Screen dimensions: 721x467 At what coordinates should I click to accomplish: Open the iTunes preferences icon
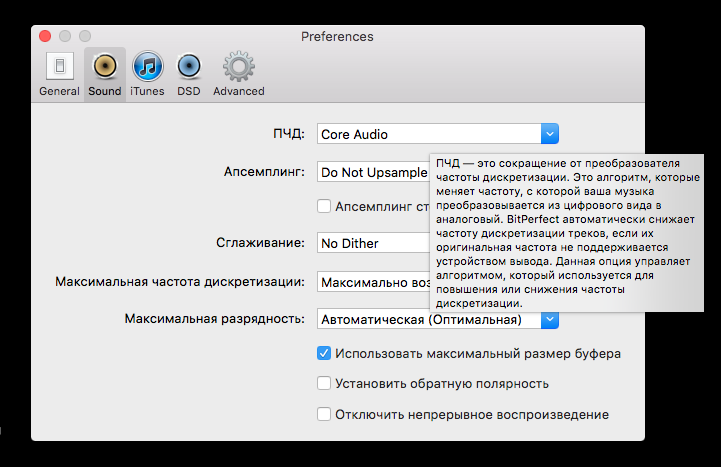click(x=147, y=67)
